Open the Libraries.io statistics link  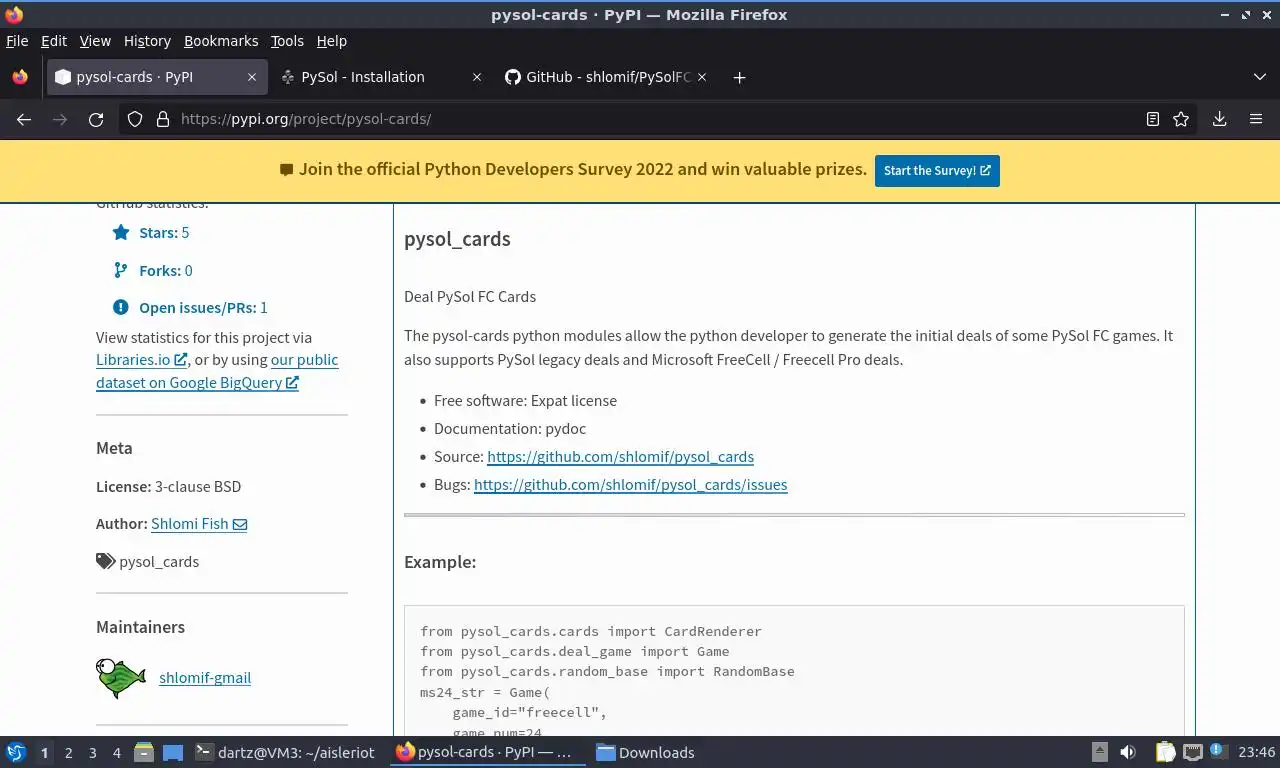click(x=141, y=360)
